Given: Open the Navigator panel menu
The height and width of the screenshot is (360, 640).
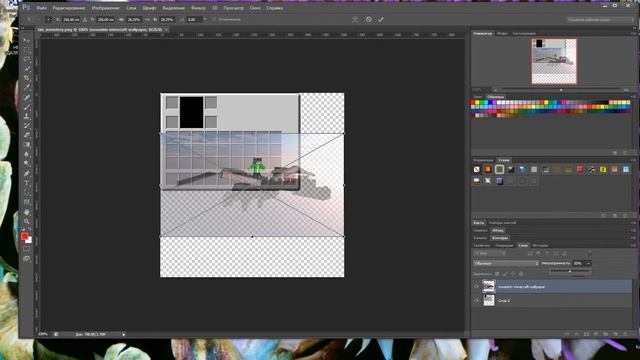Looking at the screenshot, I should coord(633,33).
